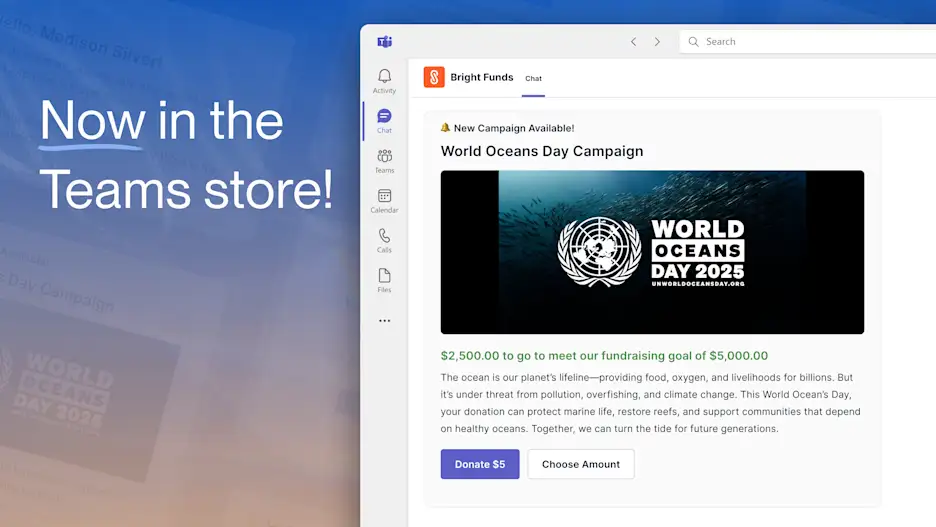Go back with the left arrow
Image resolution: width=936 pixels, height=527 pixels.
(x=633, y=42)
